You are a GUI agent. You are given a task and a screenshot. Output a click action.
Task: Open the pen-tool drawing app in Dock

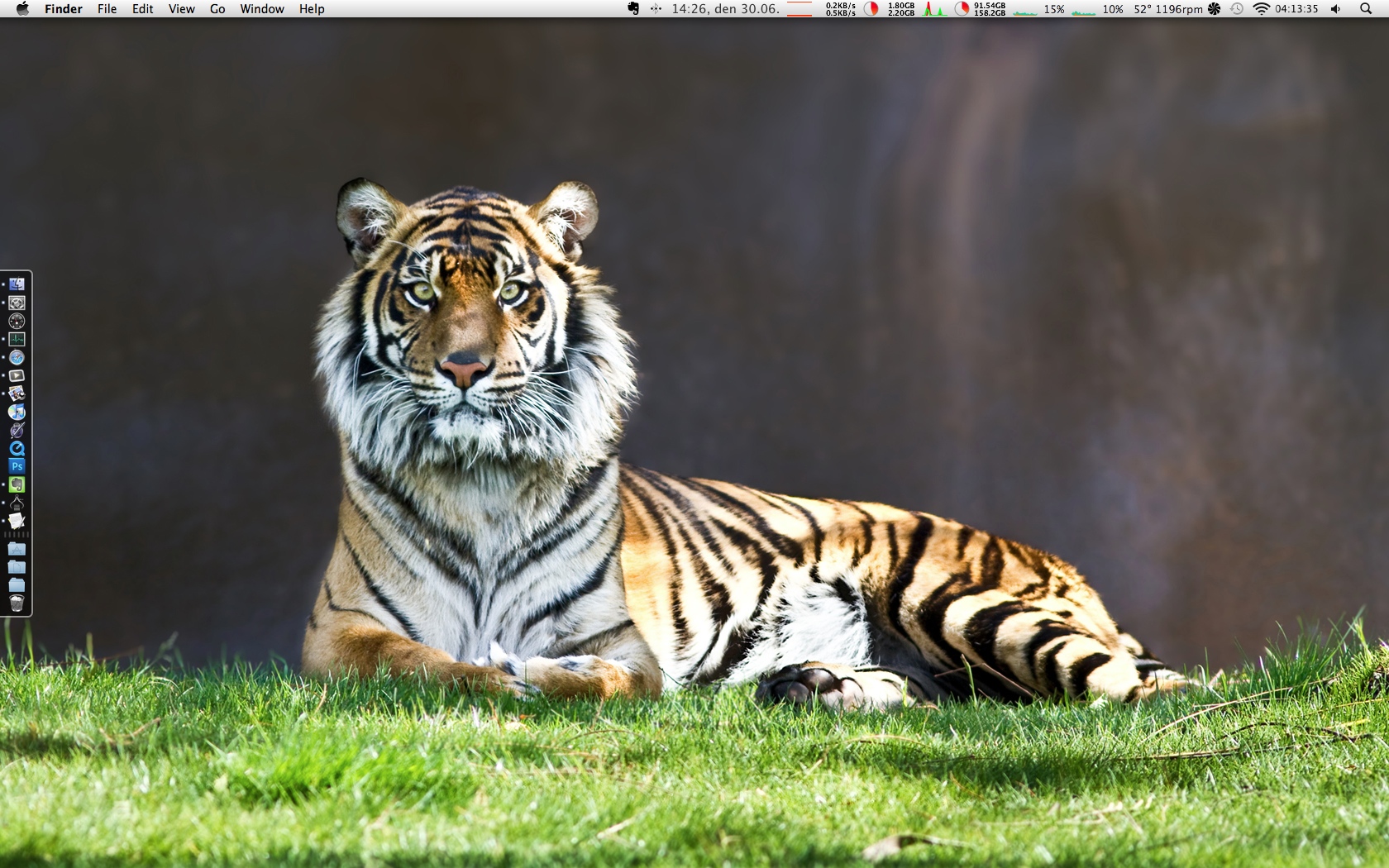17,503
